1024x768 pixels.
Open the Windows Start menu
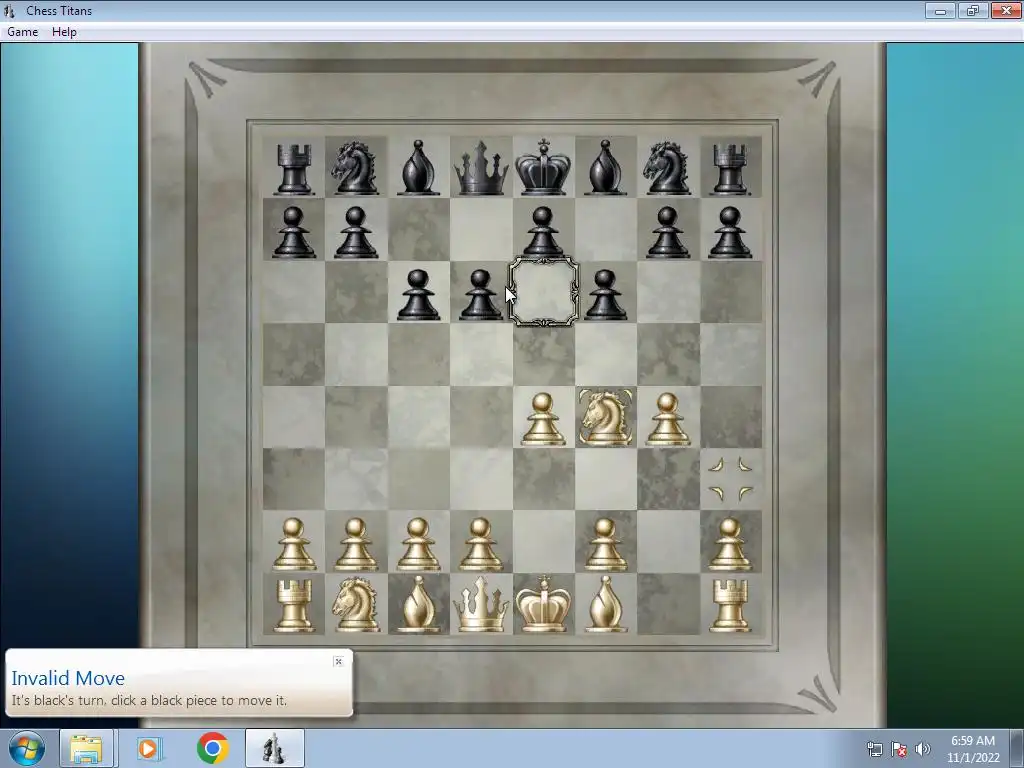coord(27,748)
